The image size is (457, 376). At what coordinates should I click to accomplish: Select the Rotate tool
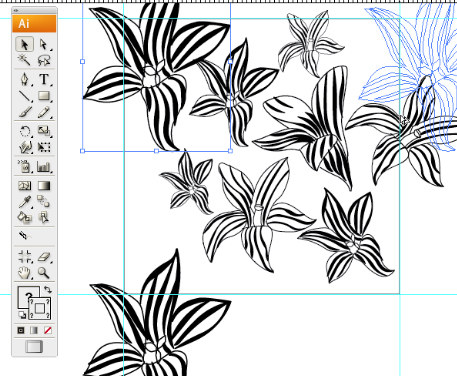24,131
